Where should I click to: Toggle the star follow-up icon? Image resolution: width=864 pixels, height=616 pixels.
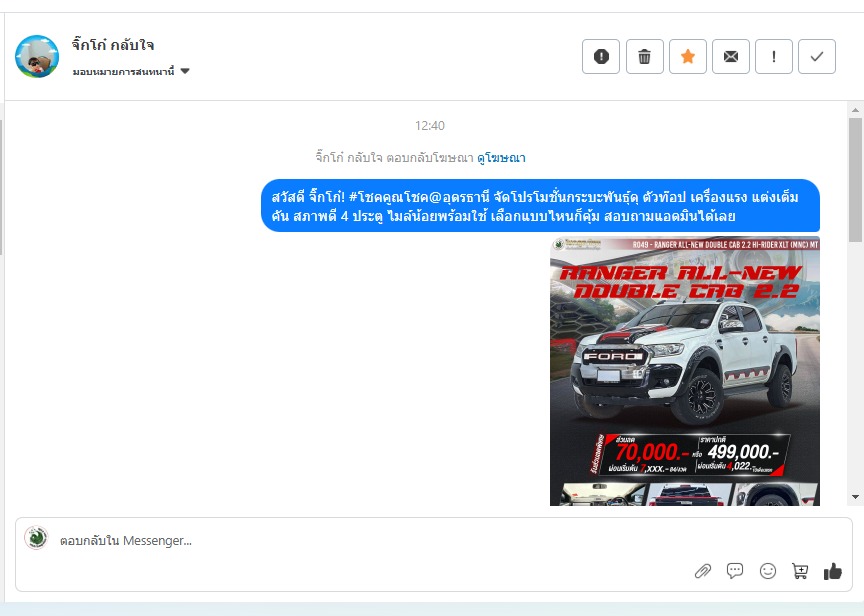688,56
